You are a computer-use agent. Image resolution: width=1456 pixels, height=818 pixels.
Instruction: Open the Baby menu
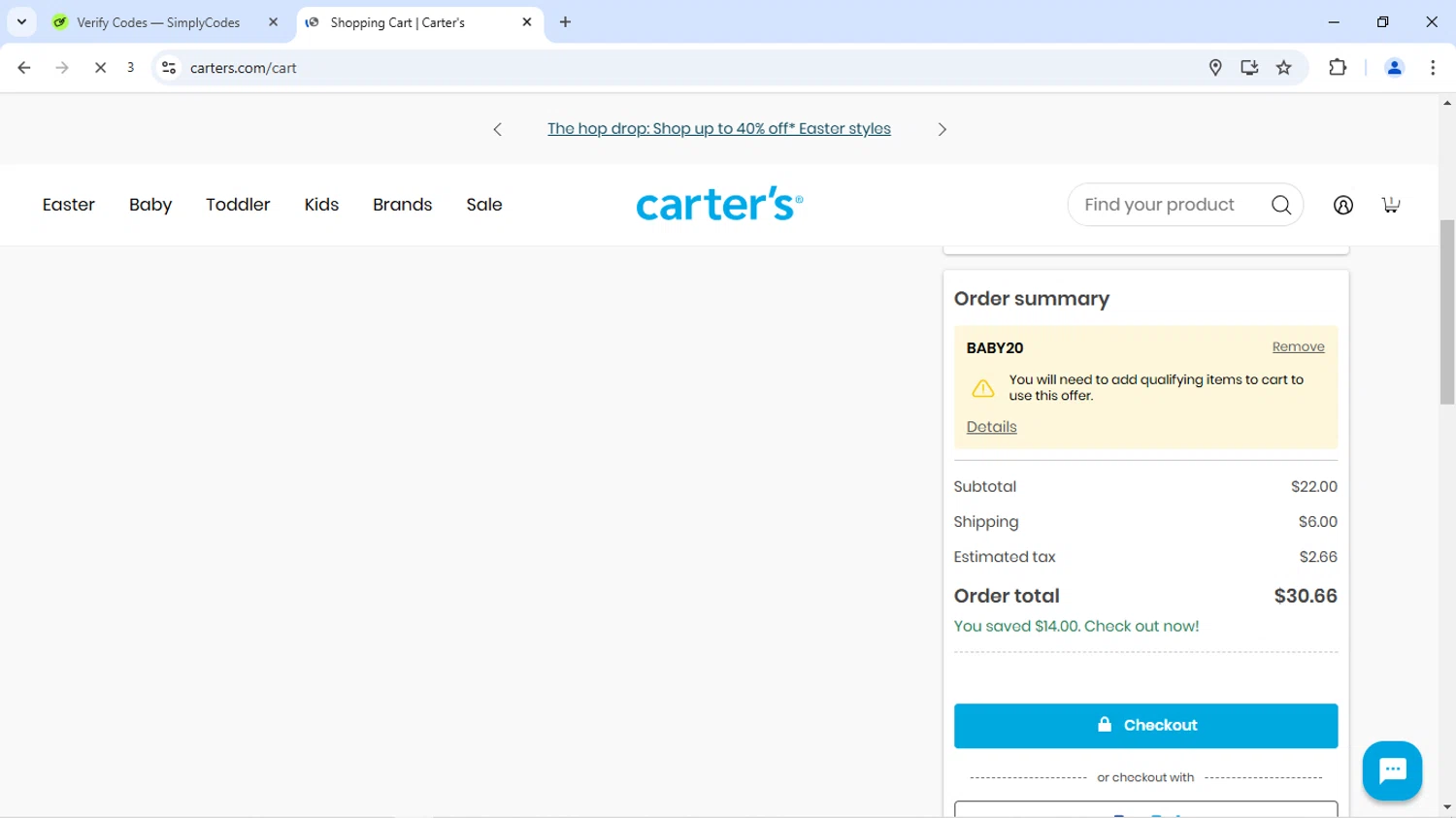pos(150,205)
